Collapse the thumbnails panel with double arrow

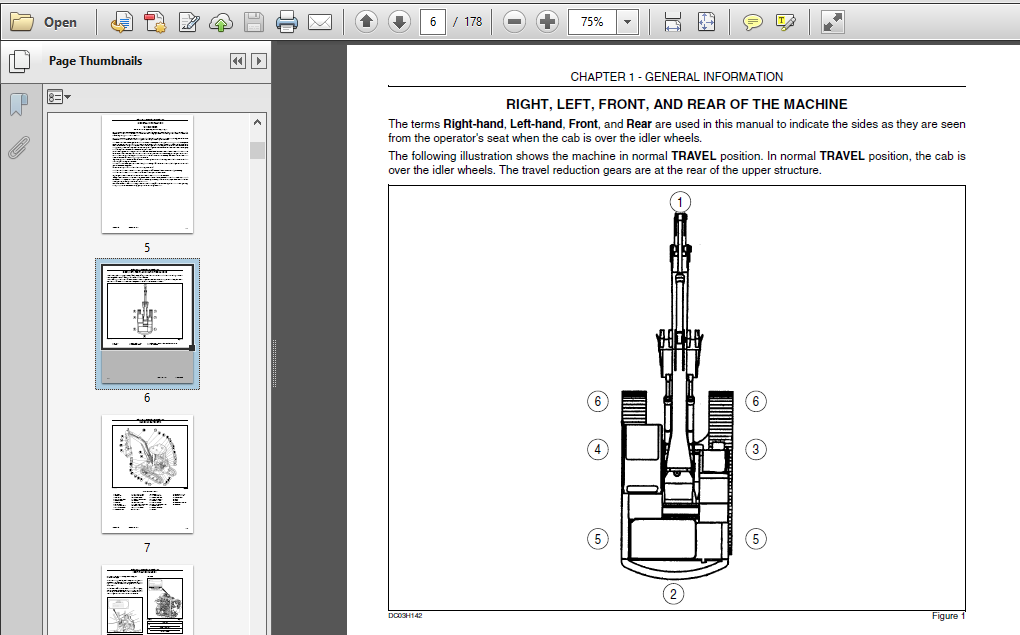coord(237,61)
